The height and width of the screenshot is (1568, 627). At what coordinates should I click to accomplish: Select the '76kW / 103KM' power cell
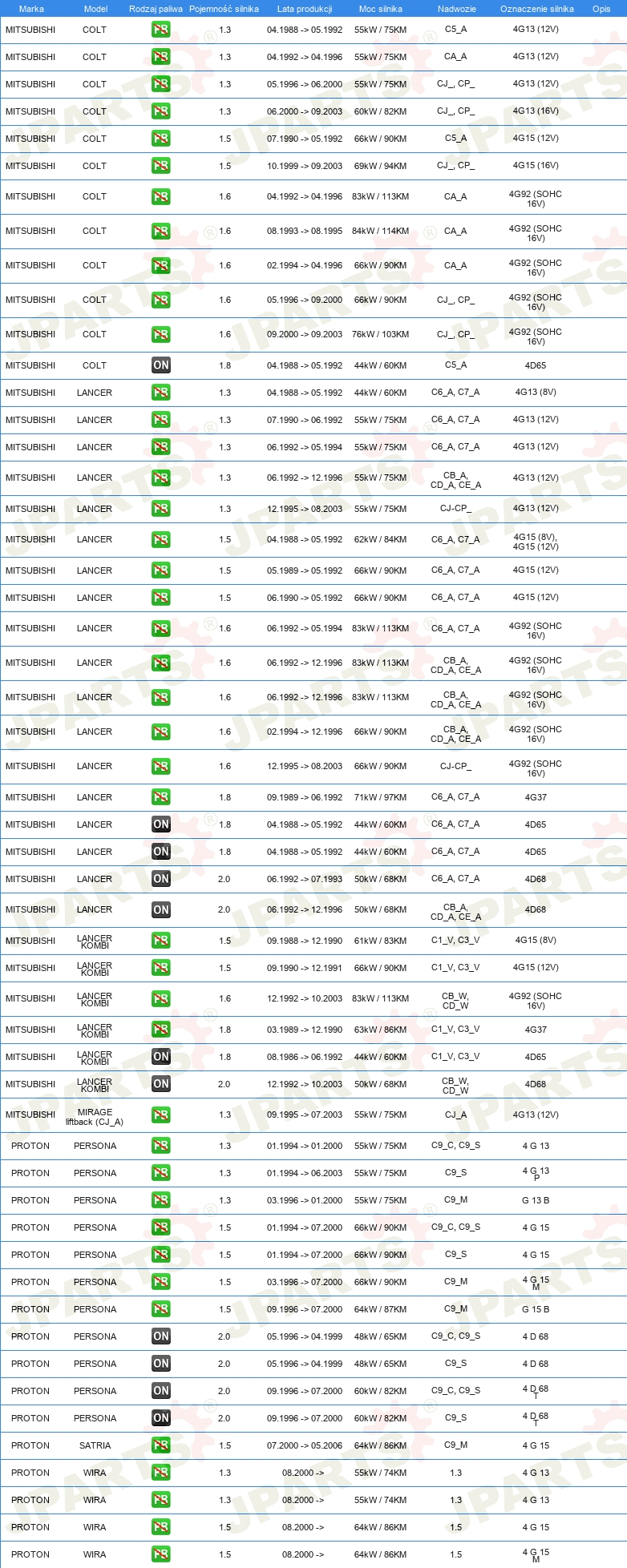tap(380, 334)
